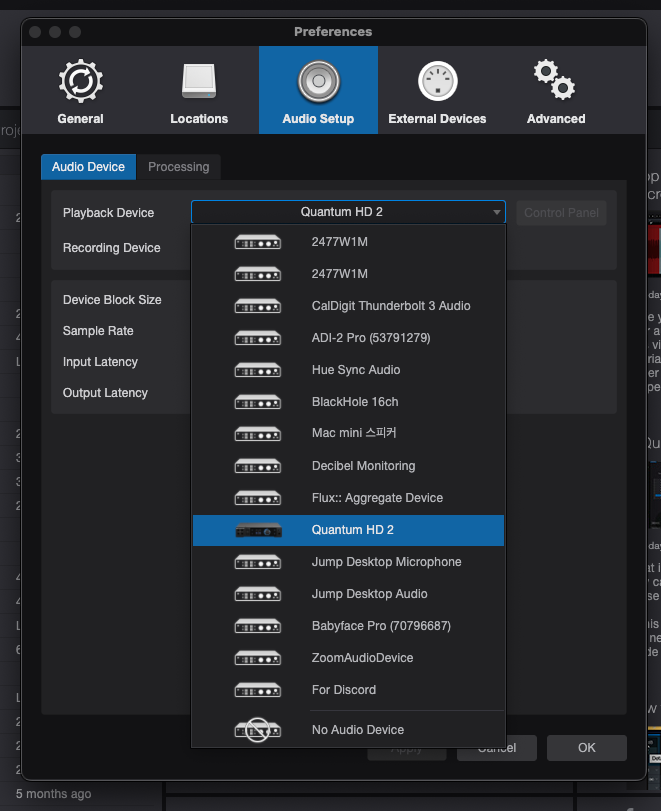Click the Device Block Size label
The height and width of the screenshot is (811, 661).
(112, 299)
